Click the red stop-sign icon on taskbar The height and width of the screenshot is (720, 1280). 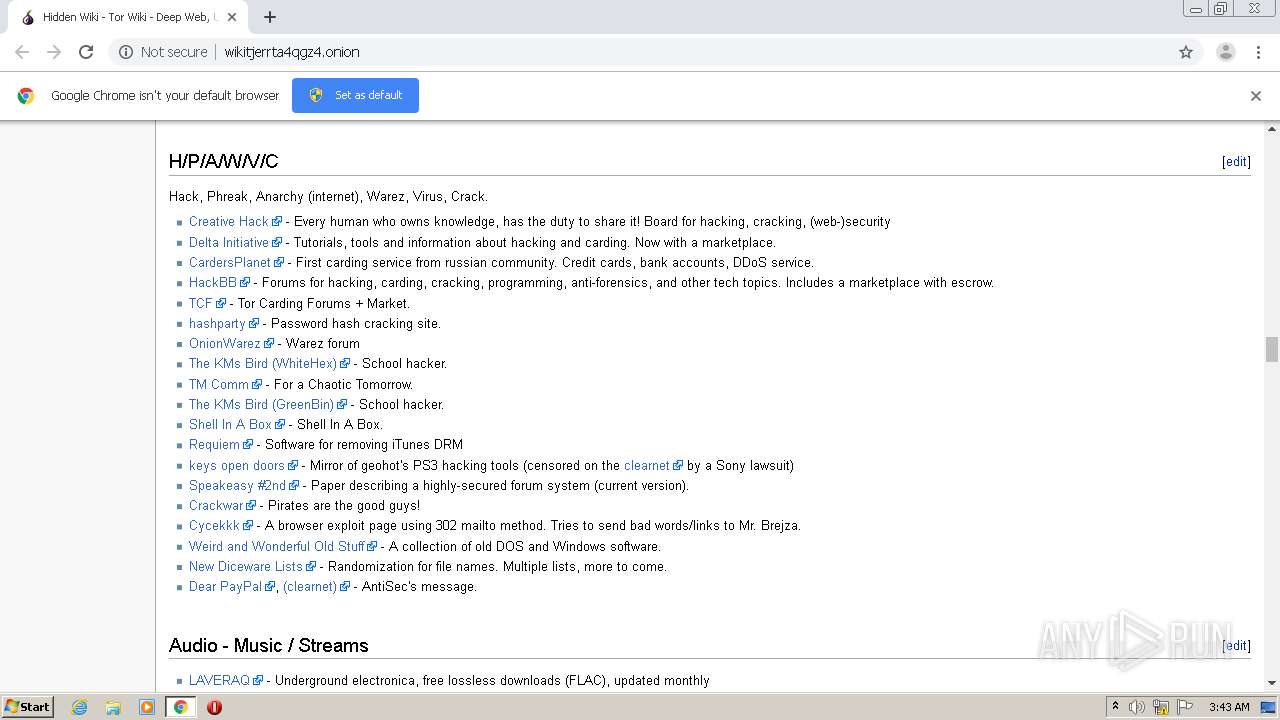coord(214,707)
